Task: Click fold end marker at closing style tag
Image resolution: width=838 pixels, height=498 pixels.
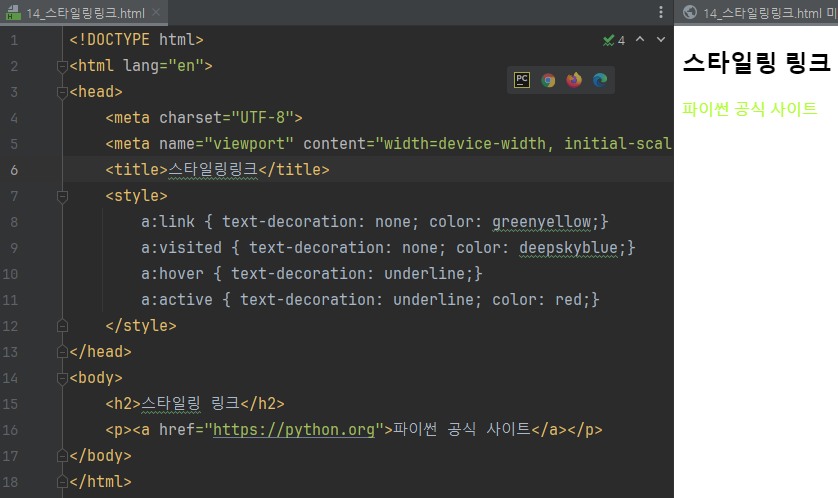Action: pos(62,326)
